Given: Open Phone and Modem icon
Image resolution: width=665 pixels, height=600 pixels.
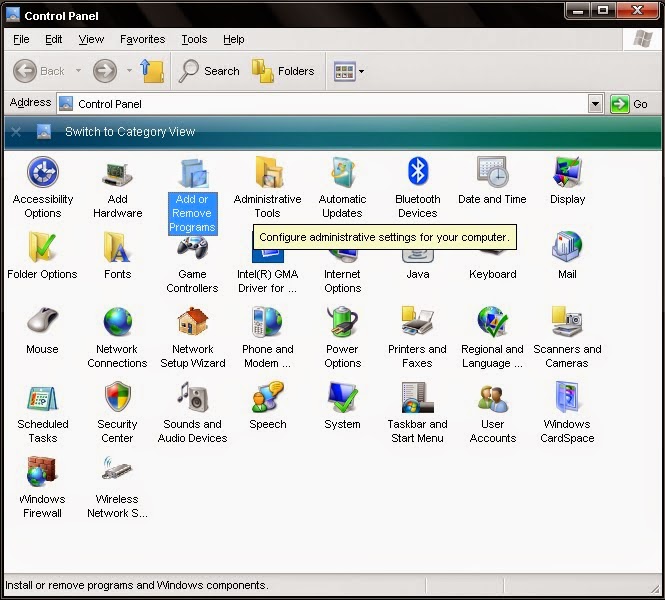Looking at the screenshot, I should coord(267,322).
